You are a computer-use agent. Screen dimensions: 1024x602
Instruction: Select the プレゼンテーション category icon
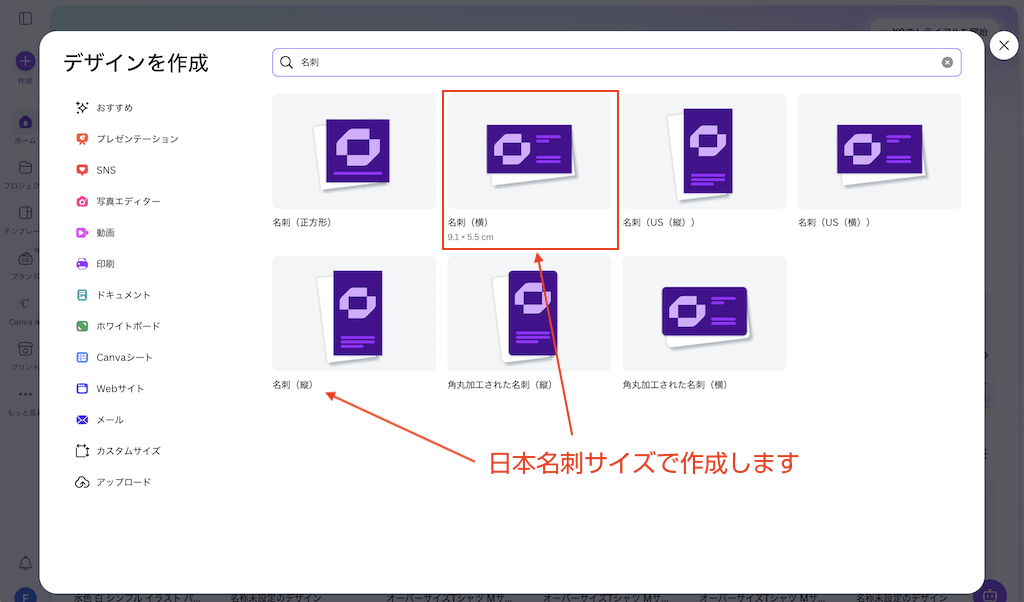82,139
